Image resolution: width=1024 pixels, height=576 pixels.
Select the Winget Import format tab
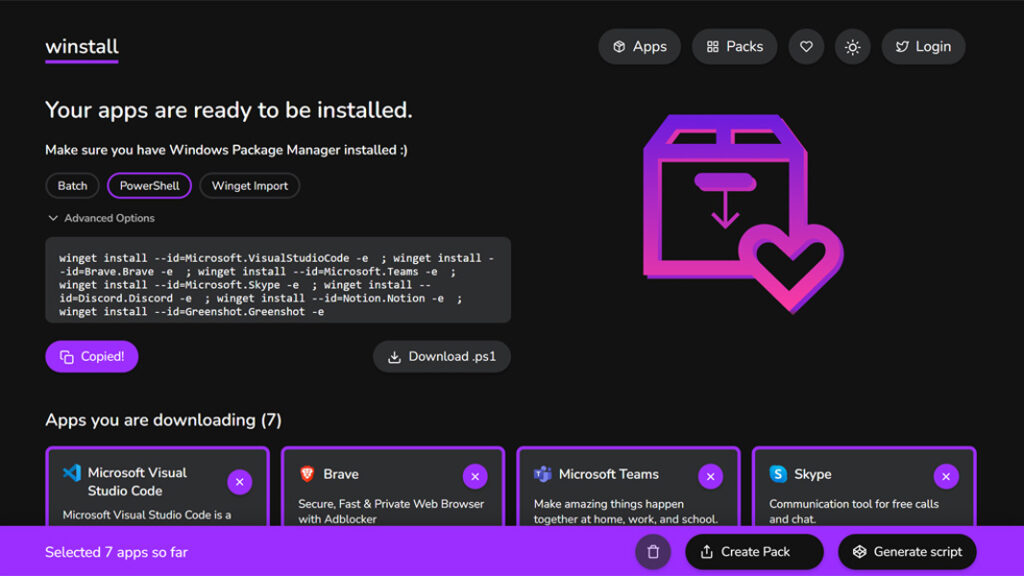click(x=249, y=185)
